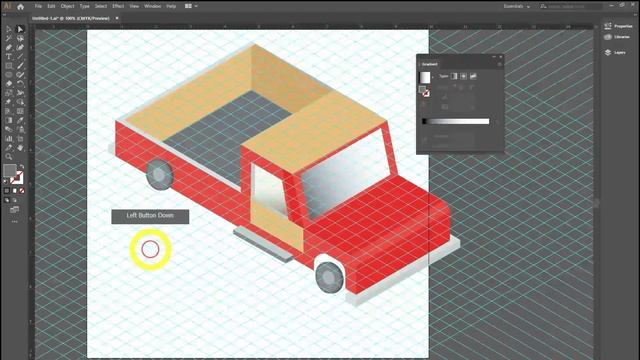
Task: Open the File menu
Action: pyautogui.click(x=38, y=7)
